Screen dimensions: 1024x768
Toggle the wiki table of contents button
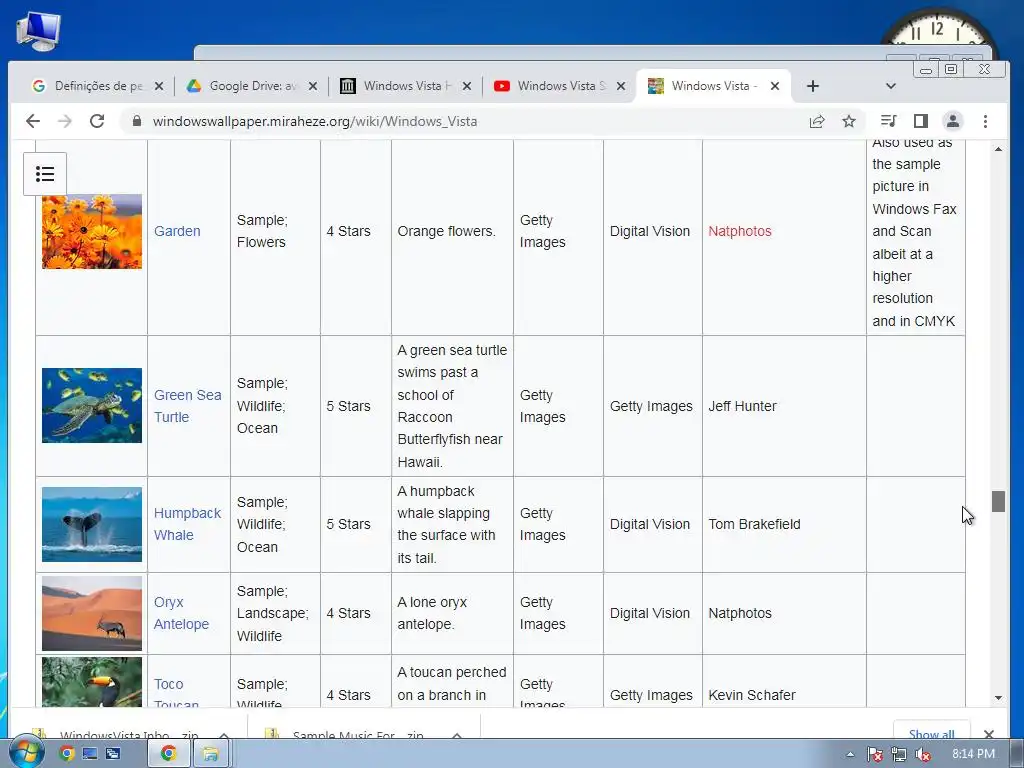coord(45,174)
